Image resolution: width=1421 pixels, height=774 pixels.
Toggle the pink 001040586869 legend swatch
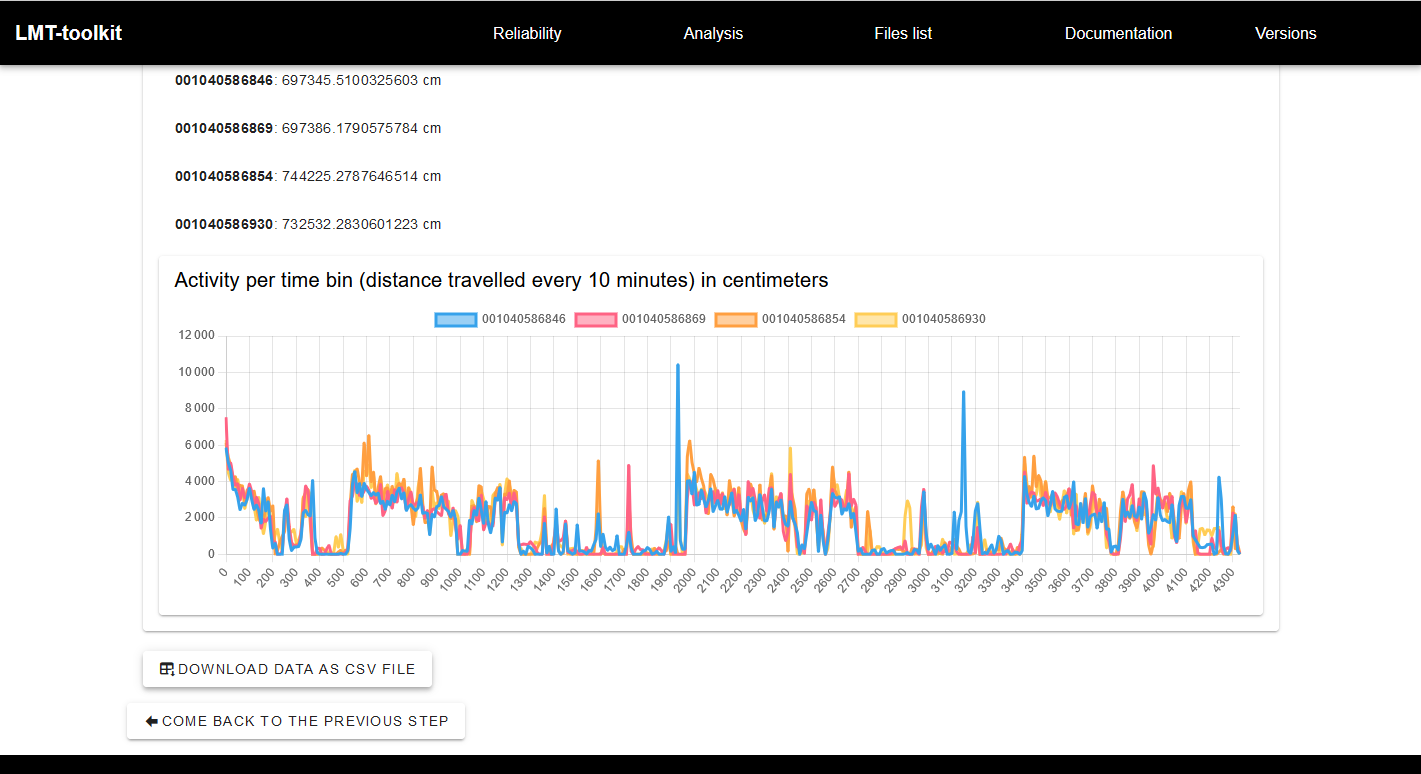(x=596, y=319)
